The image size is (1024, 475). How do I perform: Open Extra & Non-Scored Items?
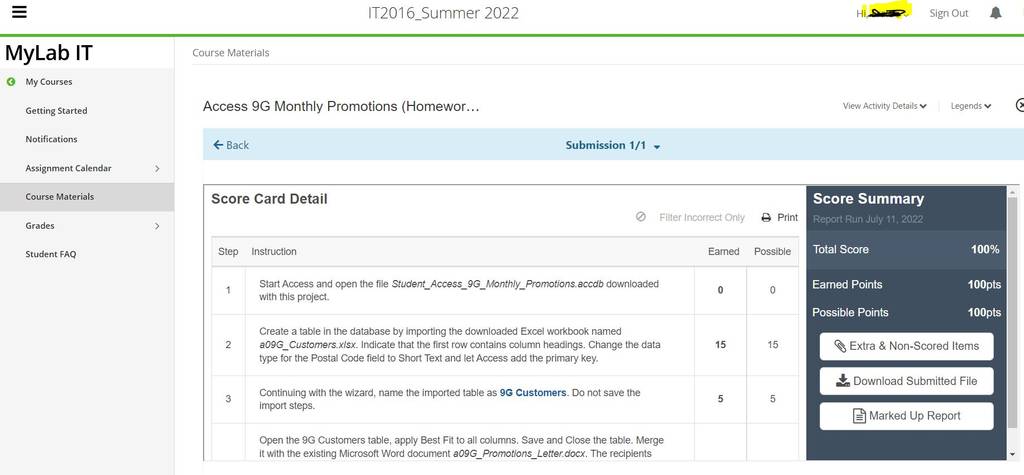[906, 346]
